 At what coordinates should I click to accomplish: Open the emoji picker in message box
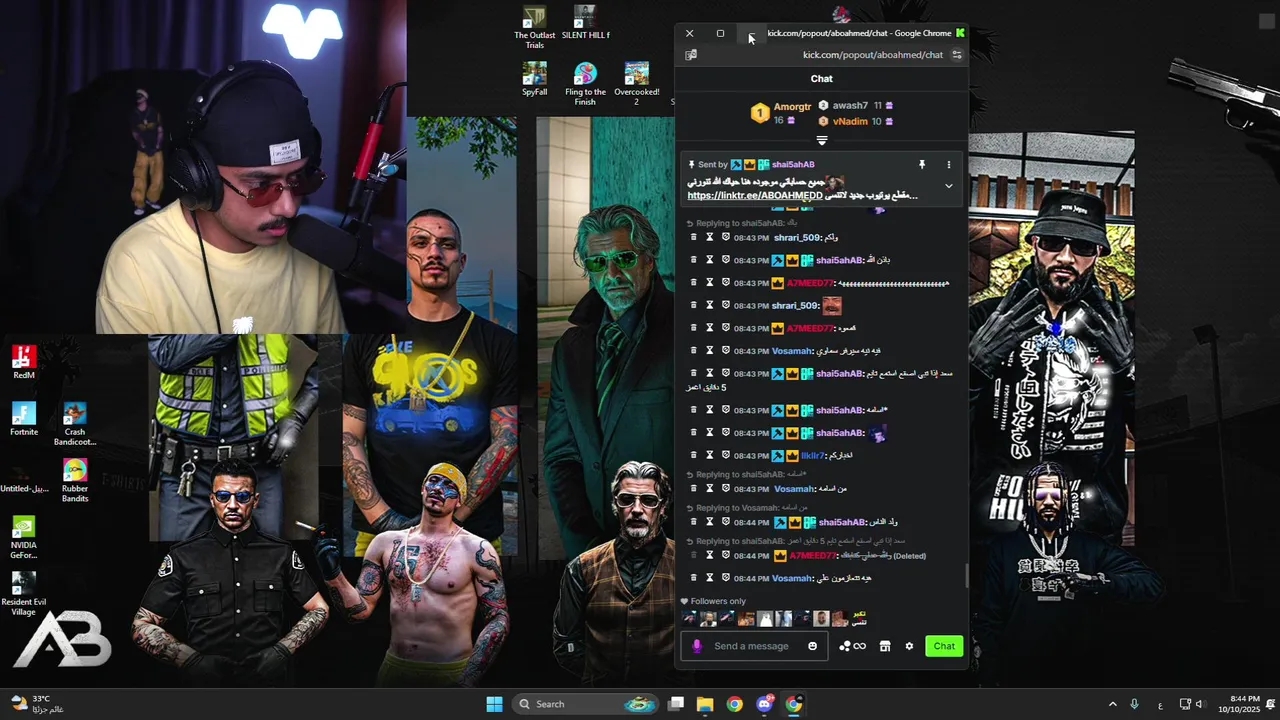point(812,646)
